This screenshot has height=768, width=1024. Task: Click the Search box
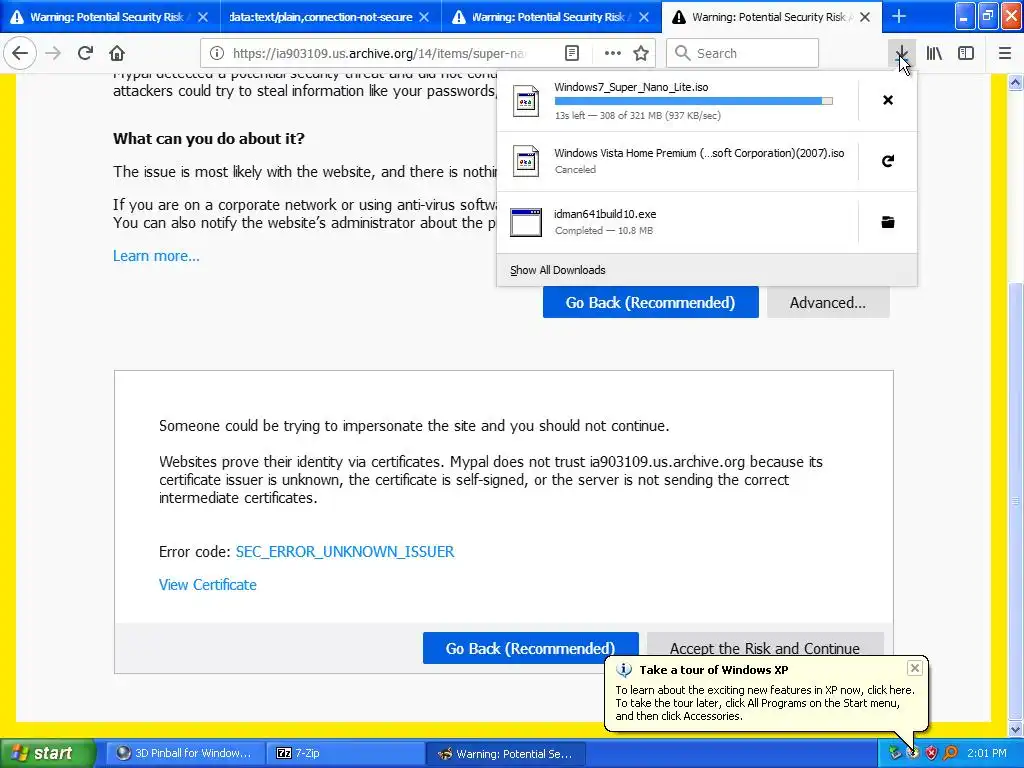[742, 53]
